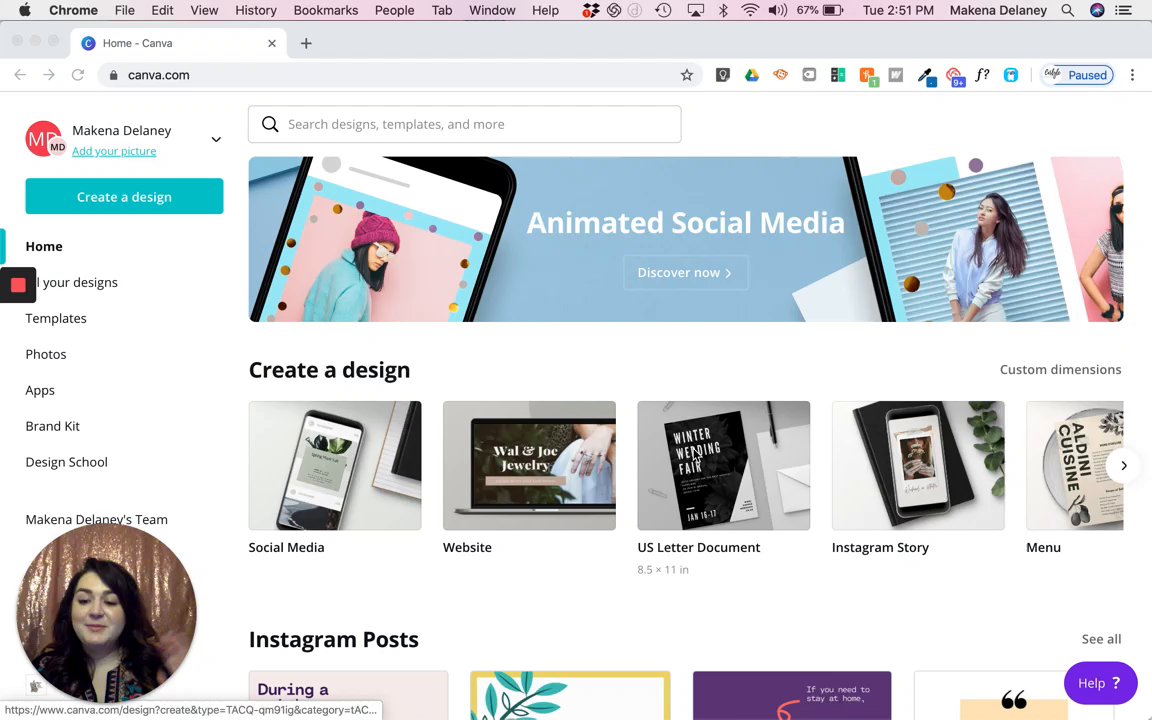
Task: Open Makena Delaney's Team
Action: (x=96, y=519)
